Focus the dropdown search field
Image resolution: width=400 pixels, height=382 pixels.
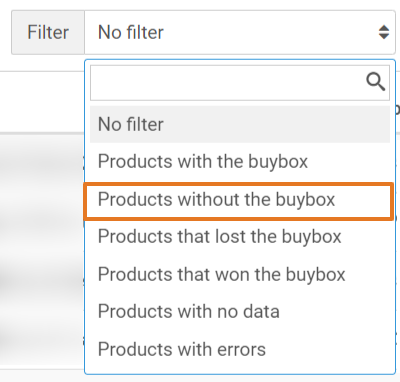click(x=240, y=83)
